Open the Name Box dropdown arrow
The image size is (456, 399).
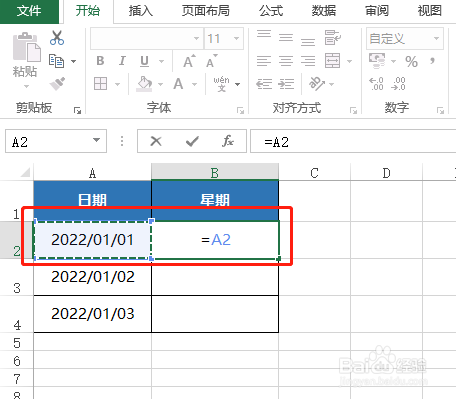pyautogui.click(x=96, y=140)
